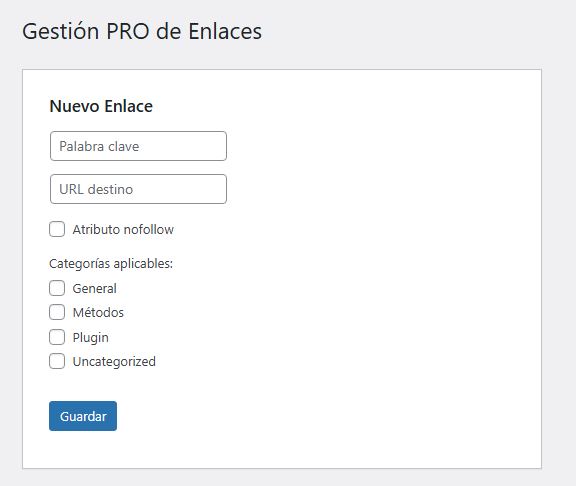Click the Plugin label text

click(90, 338)
